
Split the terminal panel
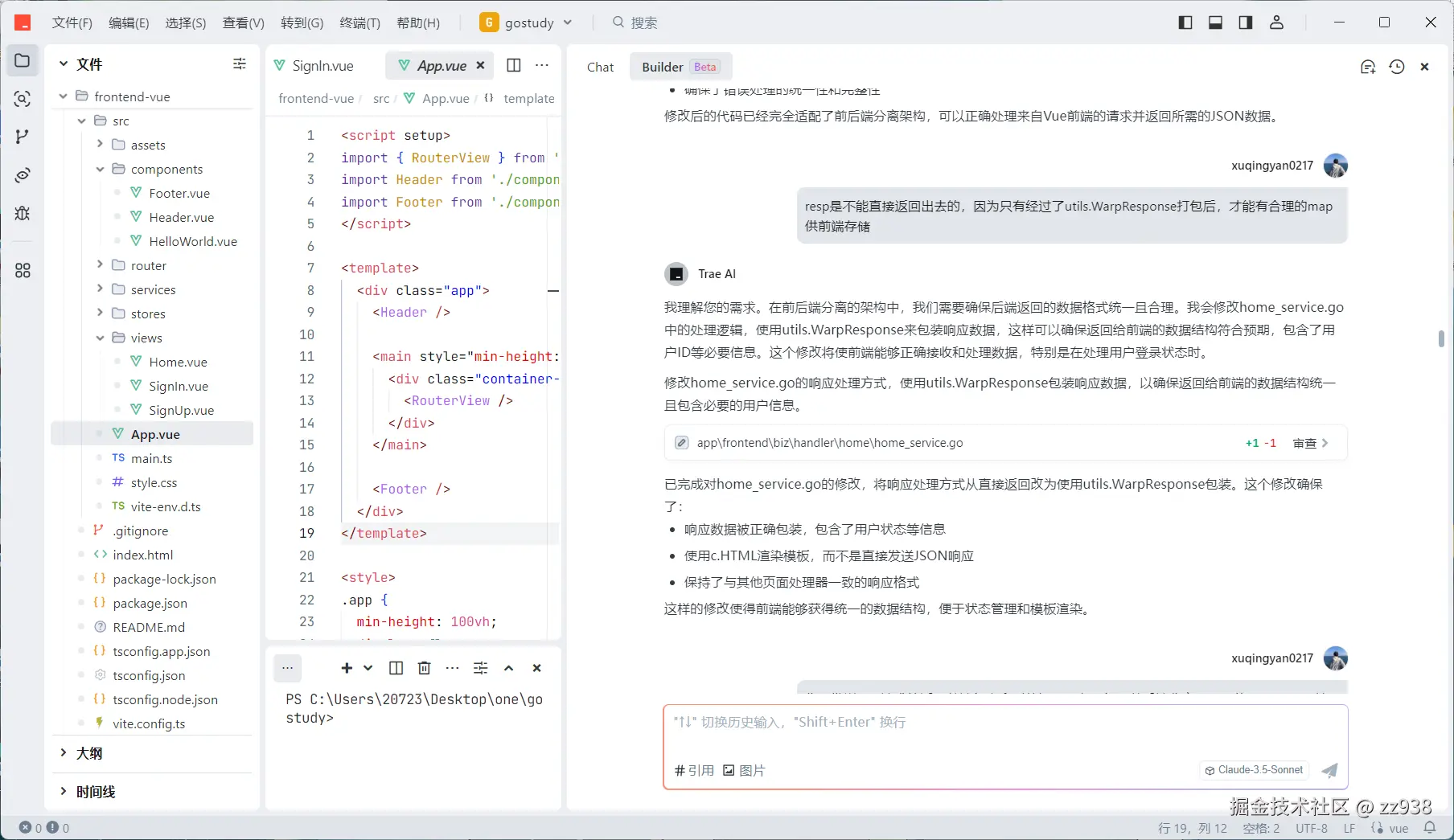[x=396, y=668]
